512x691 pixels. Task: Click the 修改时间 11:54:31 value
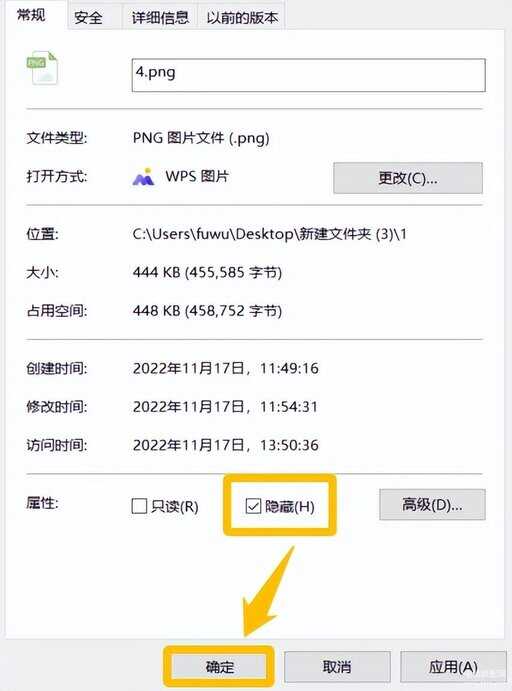[225, 407]
